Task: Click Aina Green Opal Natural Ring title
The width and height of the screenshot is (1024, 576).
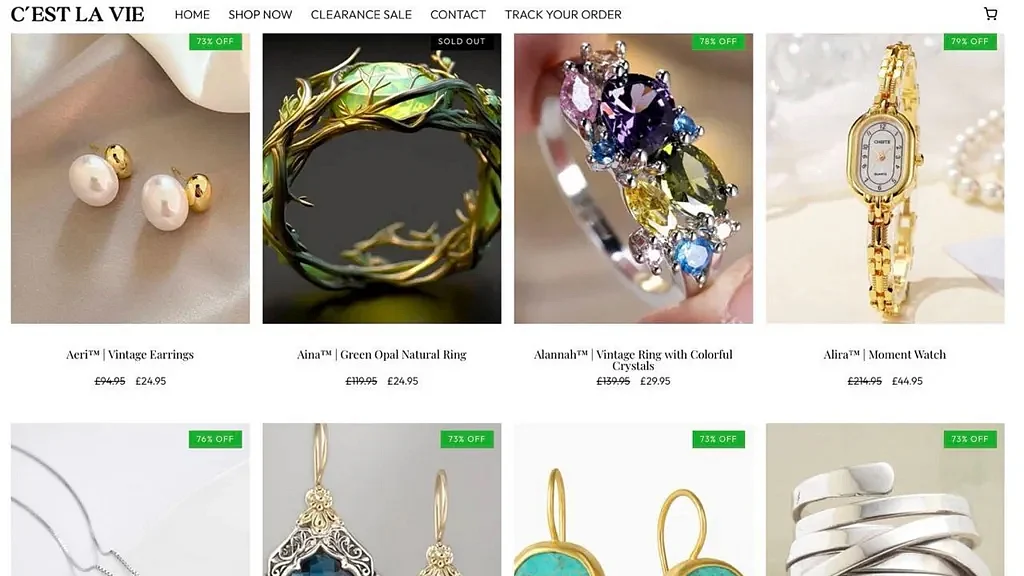Action: coord(382,355)
